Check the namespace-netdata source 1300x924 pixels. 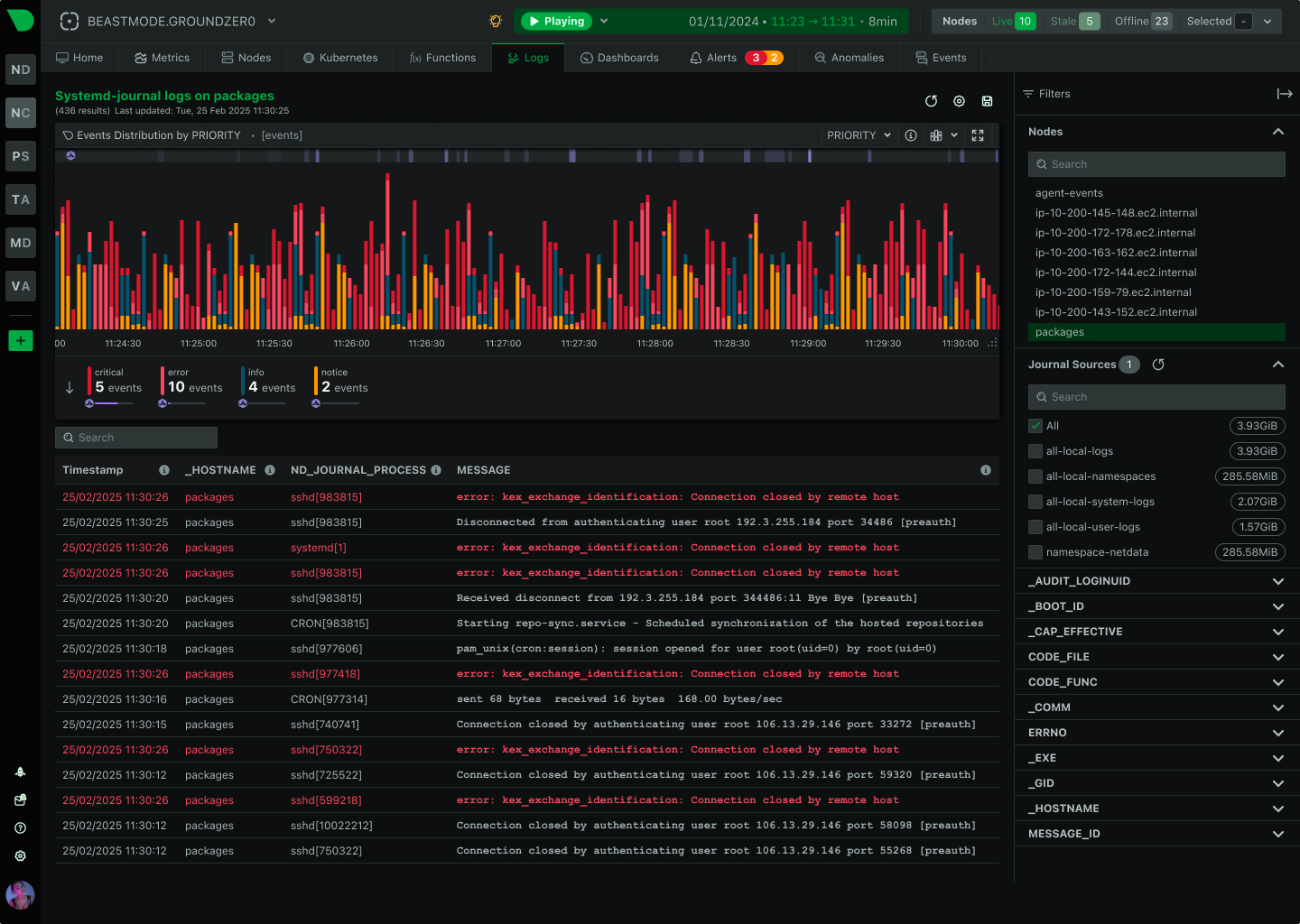click(x=1034, y=551)
